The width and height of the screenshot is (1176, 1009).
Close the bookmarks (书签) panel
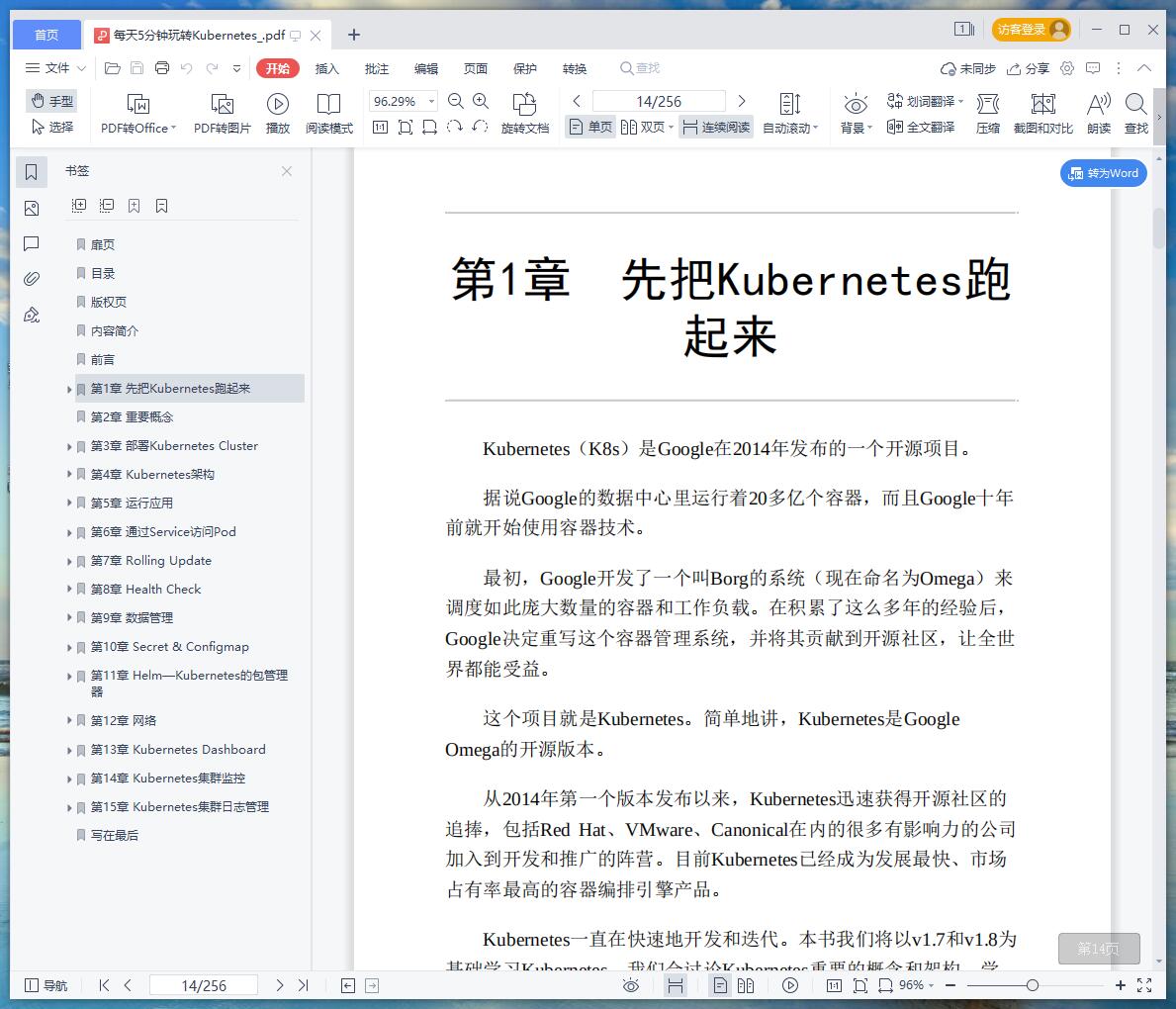click(287, 171)
